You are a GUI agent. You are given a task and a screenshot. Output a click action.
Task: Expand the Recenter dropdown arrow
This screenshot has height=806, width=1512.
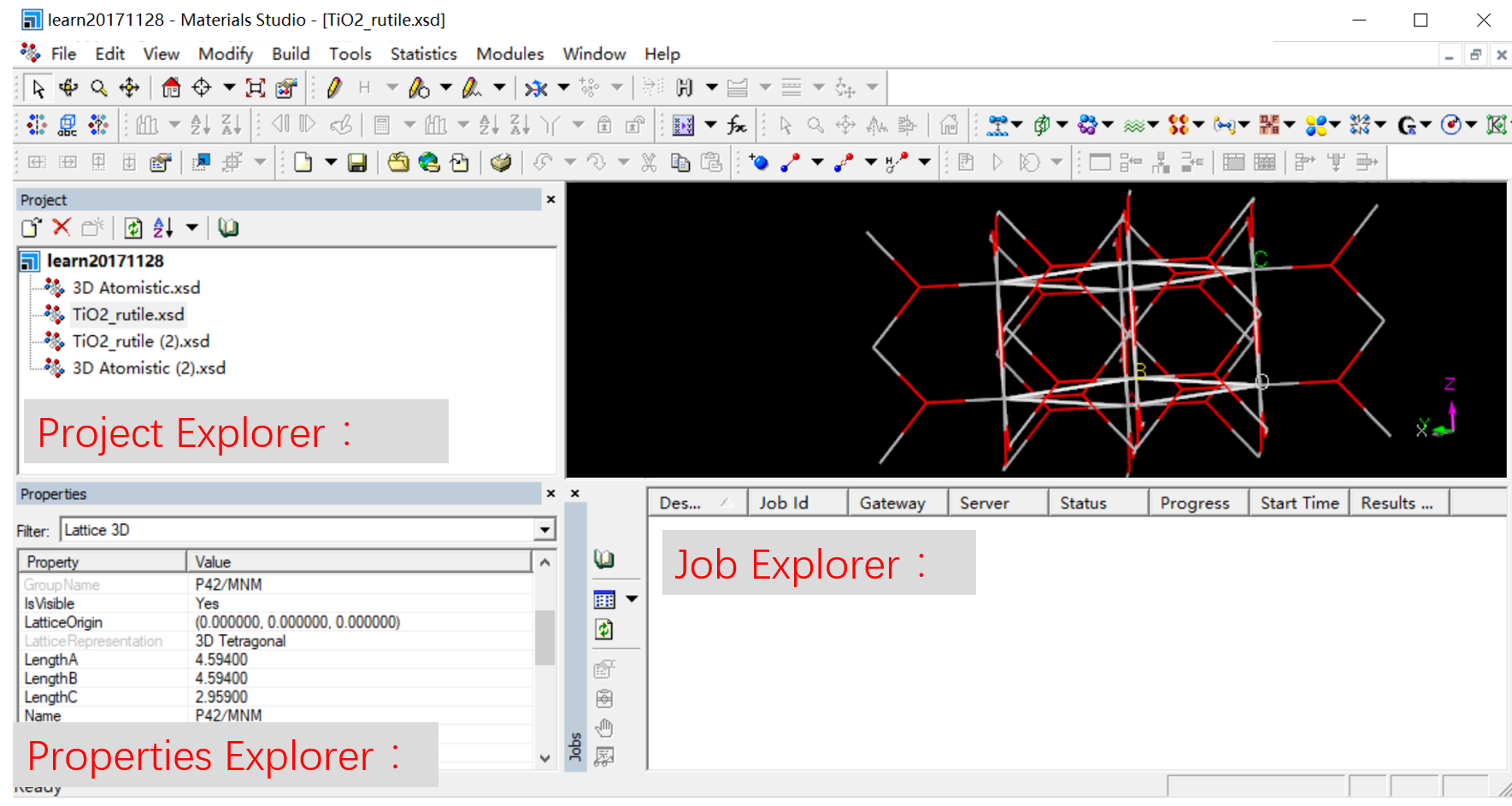coord(228,88)
